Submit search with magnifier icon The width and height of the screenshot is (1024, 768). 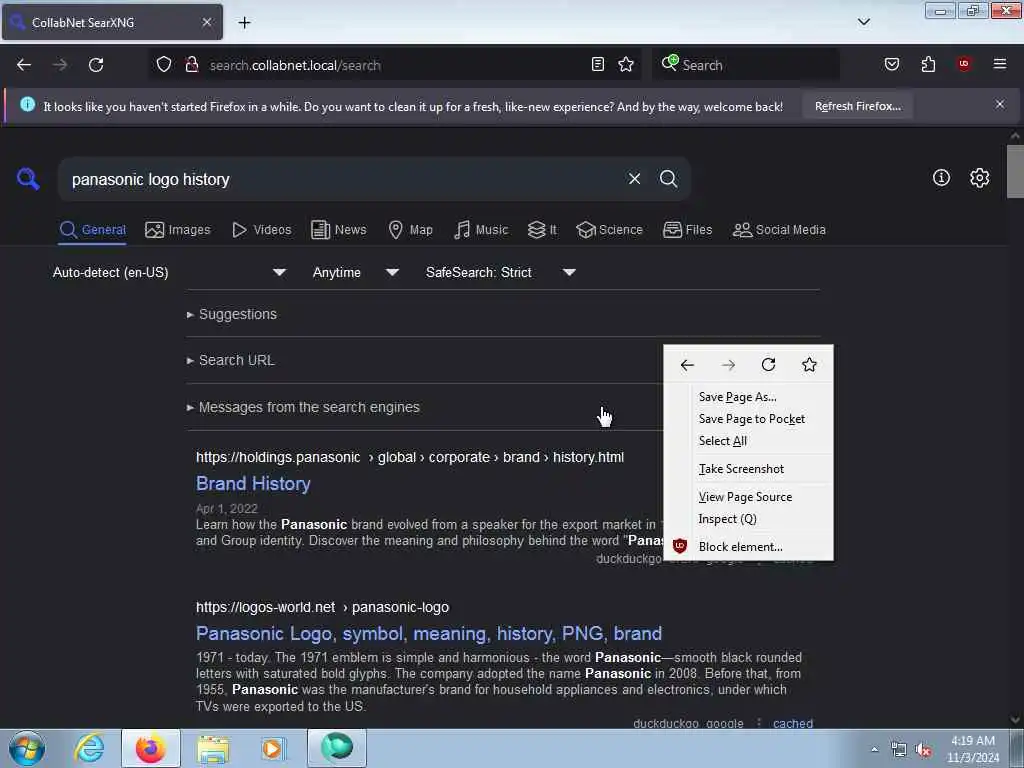click(x=668, y=179)
